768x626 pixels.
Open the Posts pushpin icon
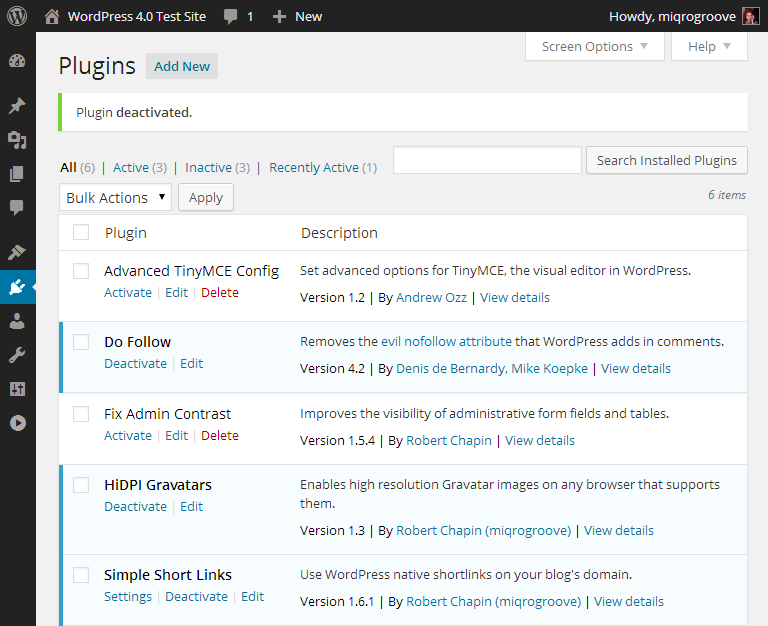pos(17,105)
